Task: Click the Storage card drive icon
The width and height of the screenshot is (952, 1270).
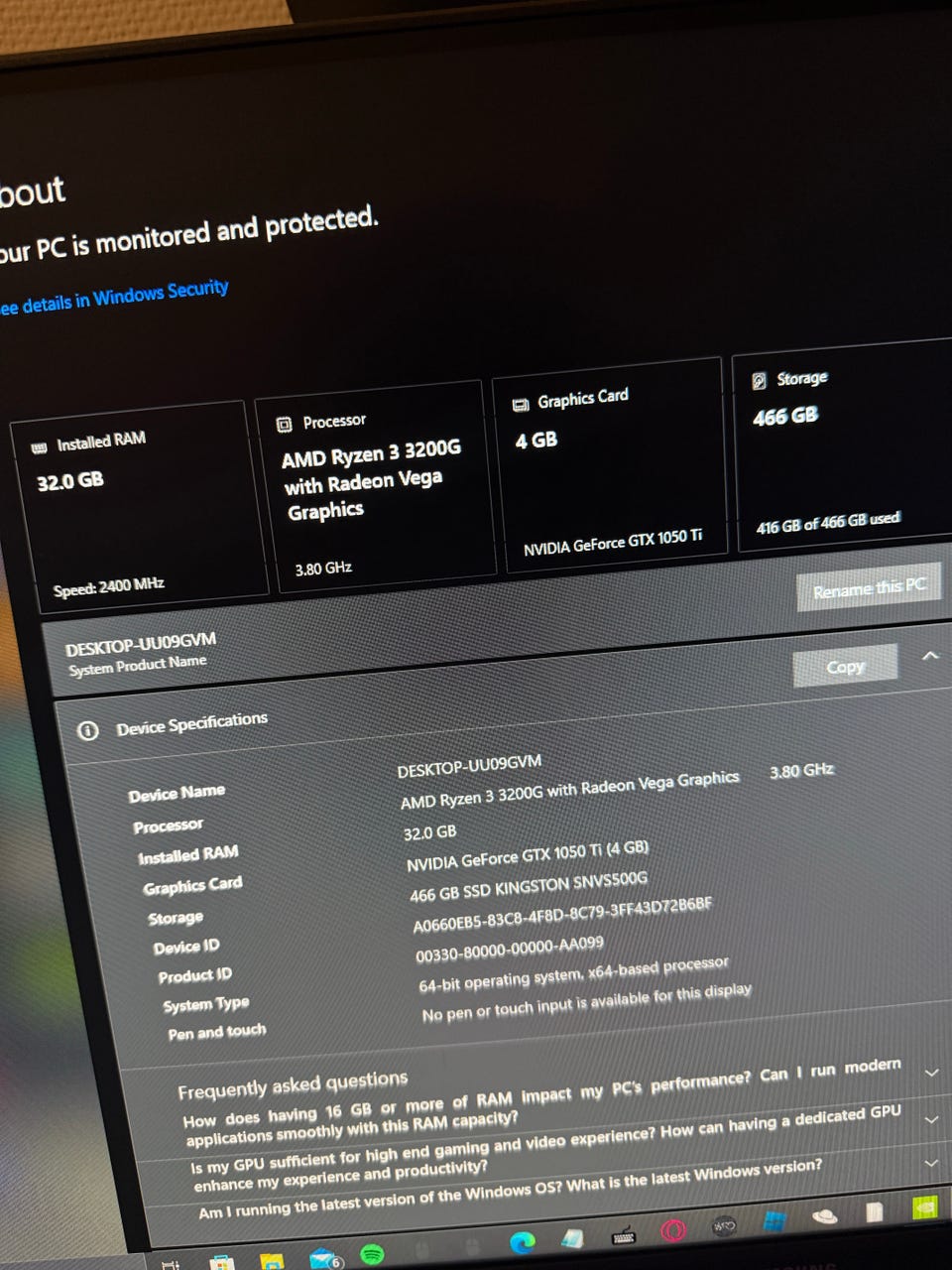Action: point(760,381)
